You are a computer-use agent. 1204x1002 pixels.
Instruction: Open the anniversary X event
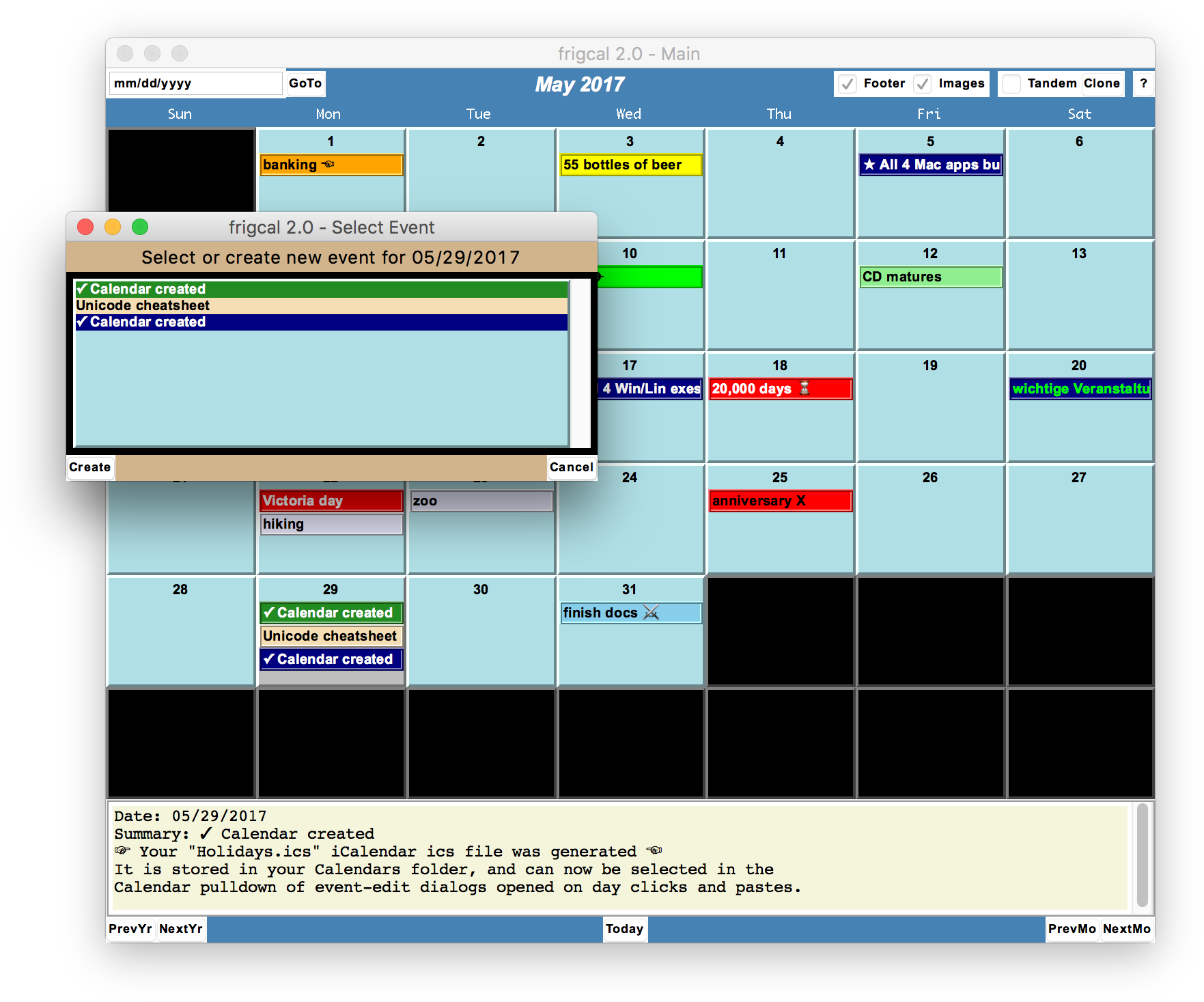(x=781, y=501)
